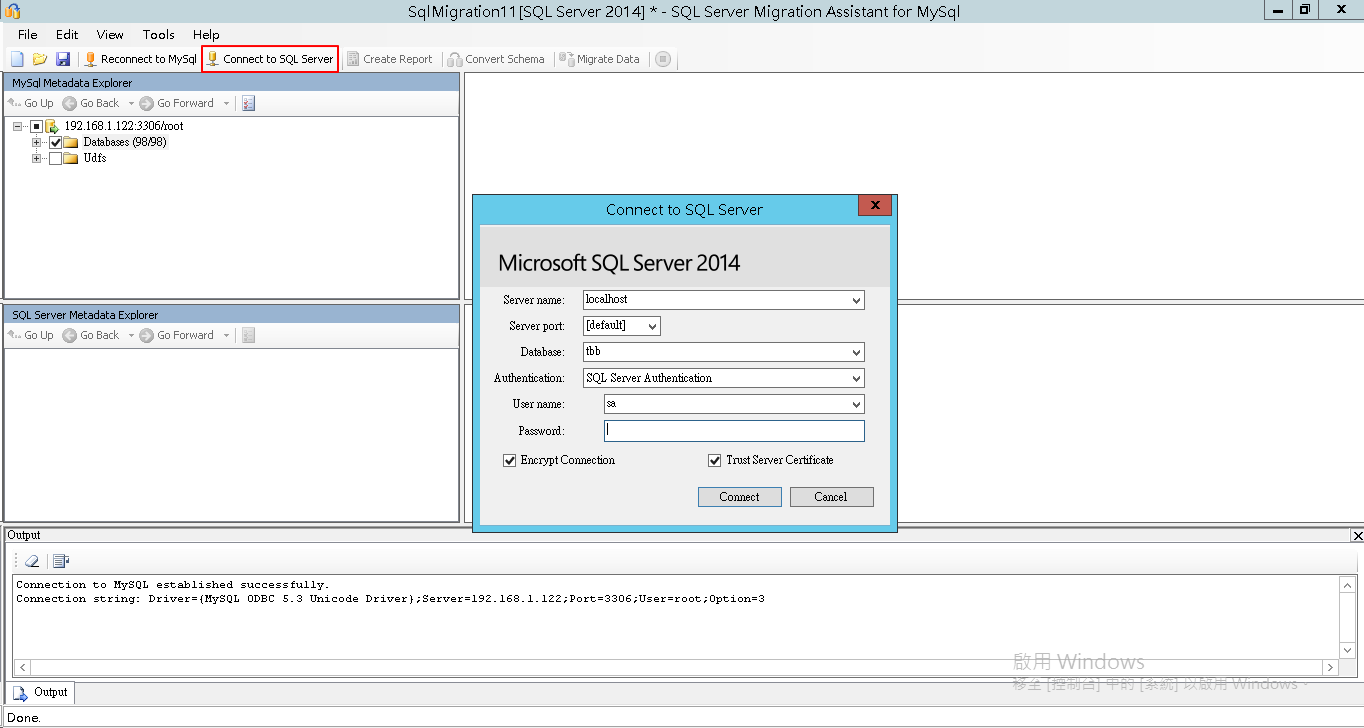Close the Connect to SQL Server dialog
This screenshot has height=728, width=1364.
pos(875,205)
